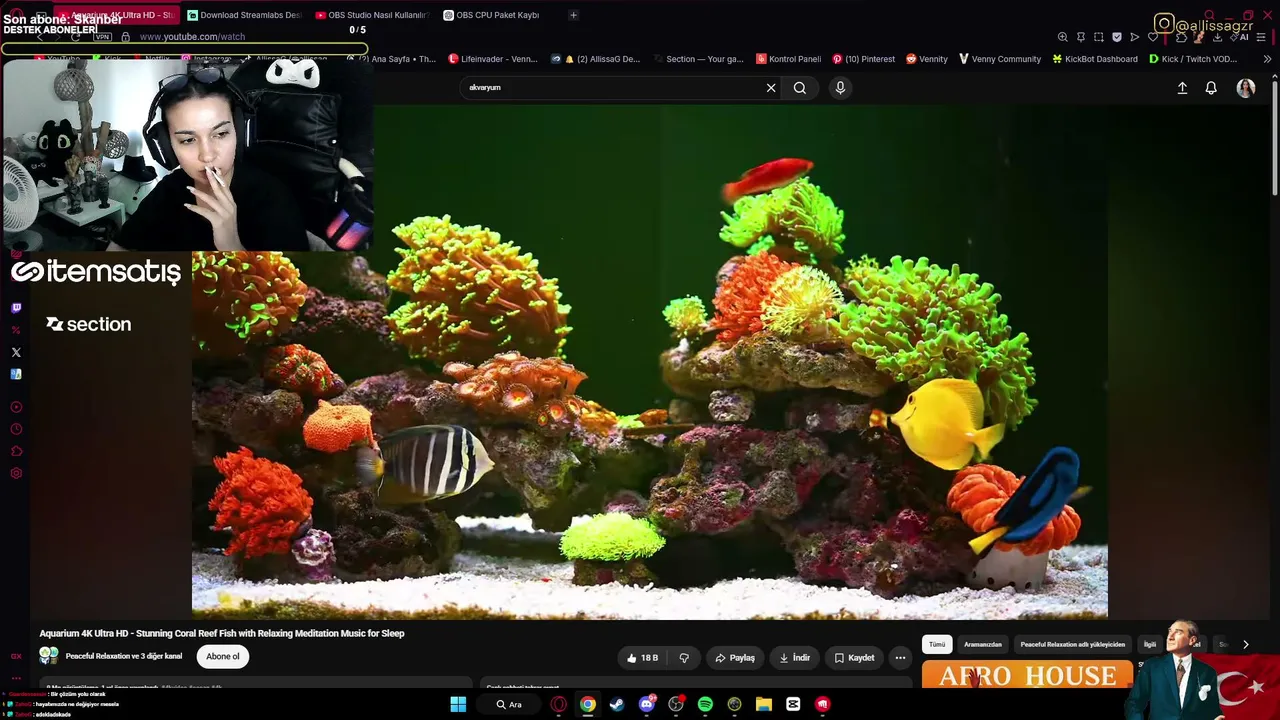The image size is (1280, 720).
Task: Open the AFRO HOUSE recommended video thumbnail
Action: [1028, 675]
